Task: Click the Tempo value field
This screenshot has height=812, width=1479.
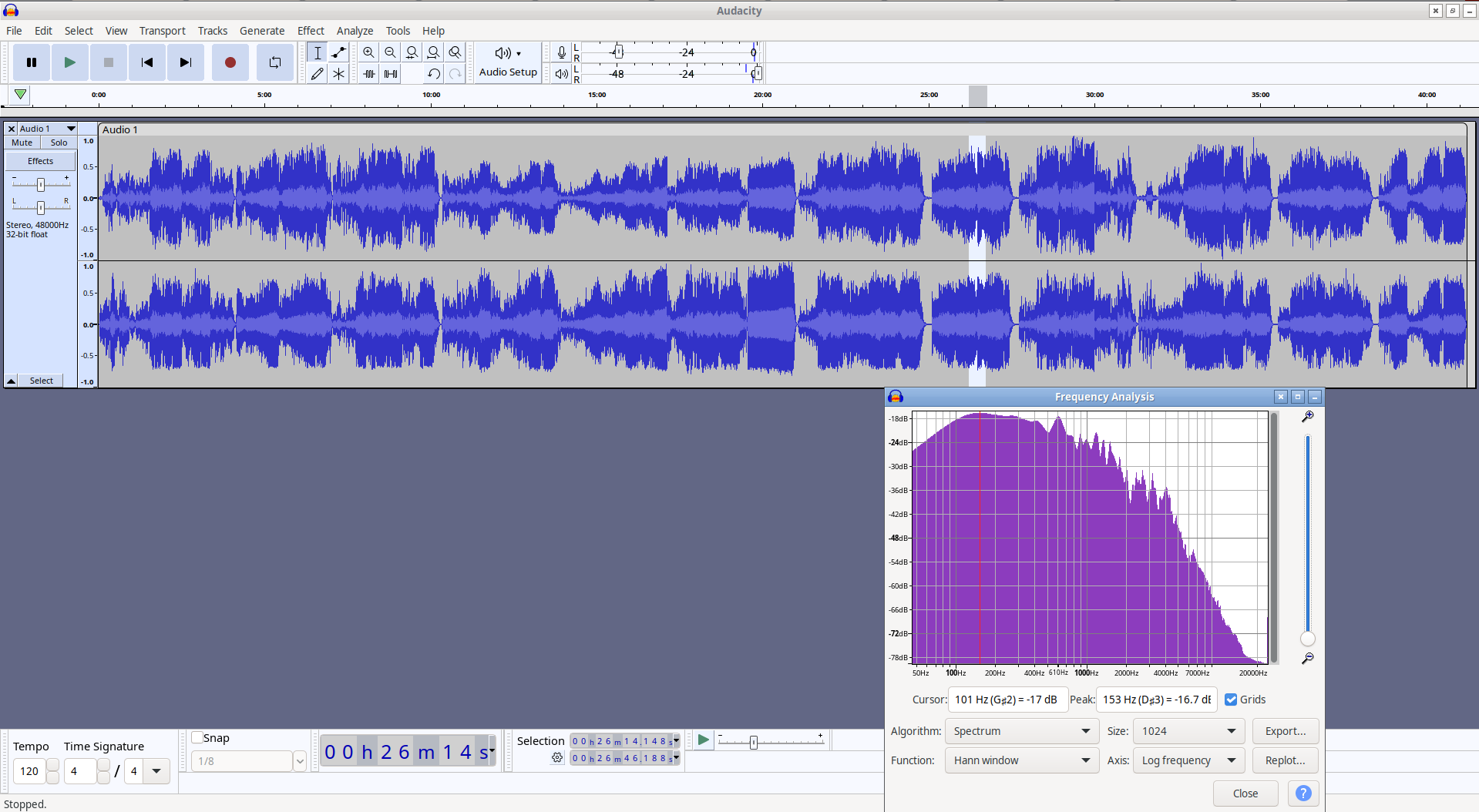Action: (30, 771)
